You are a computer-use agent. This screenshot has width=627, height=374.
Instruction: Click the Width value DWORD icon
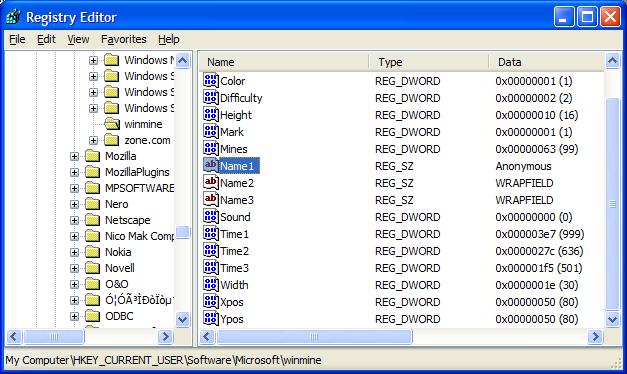click(x=211, y=284)
